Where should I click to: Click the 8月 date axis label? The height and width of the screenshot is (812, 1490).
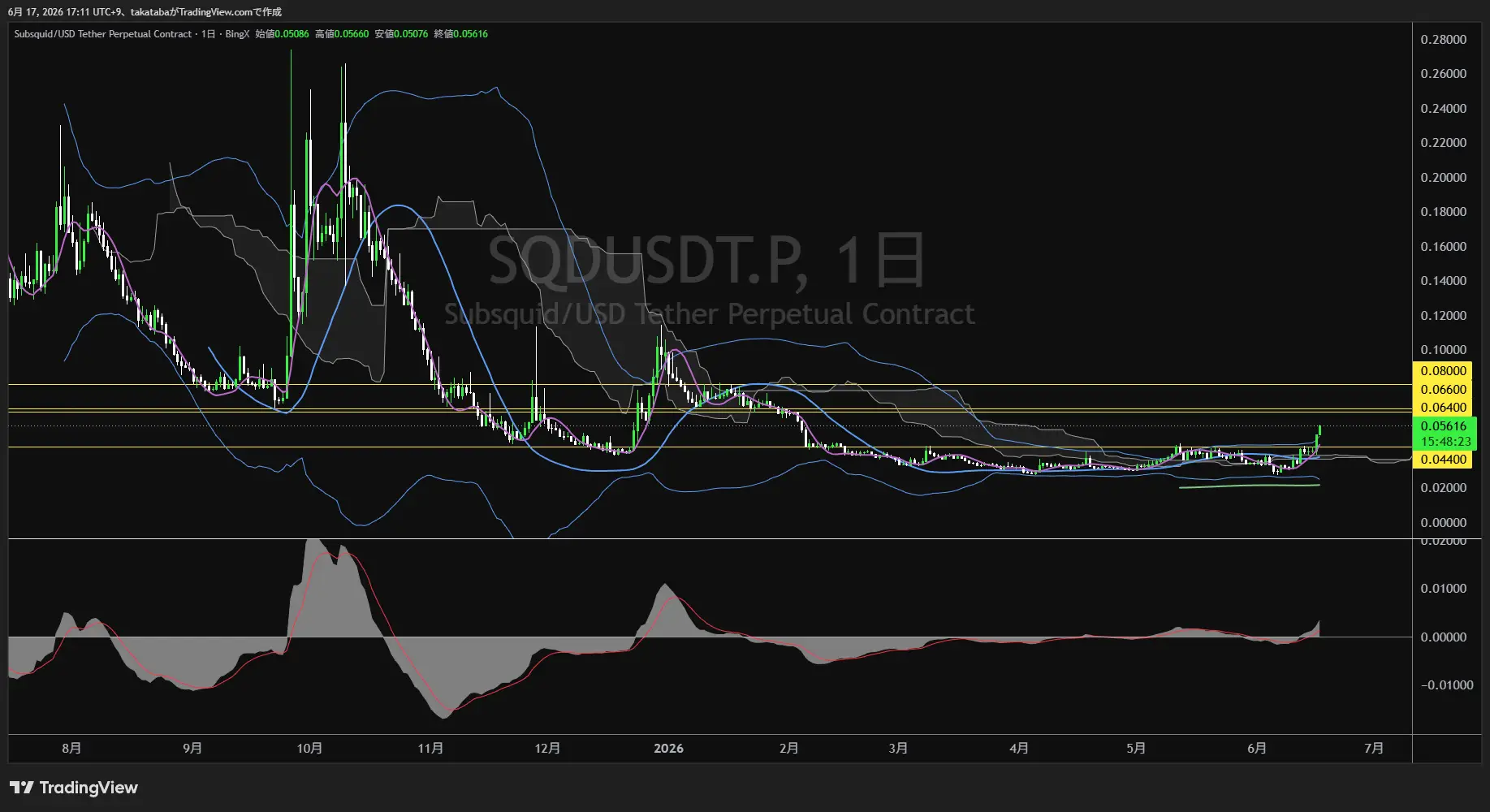click(71, 748)
